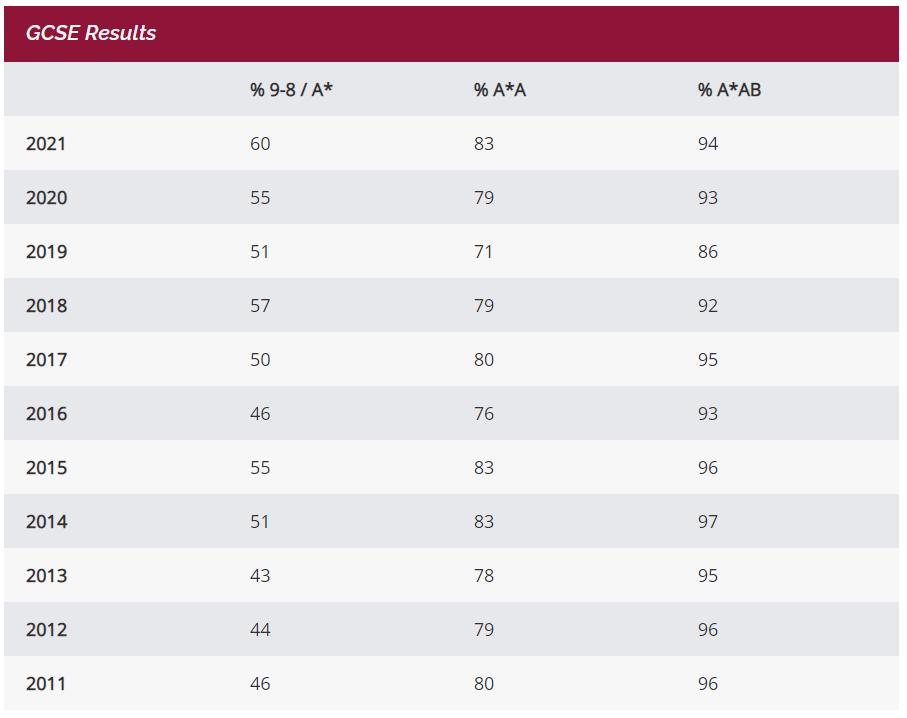Click the 2017 row label
Screen dimensions: 907x718
click(46, 360)
